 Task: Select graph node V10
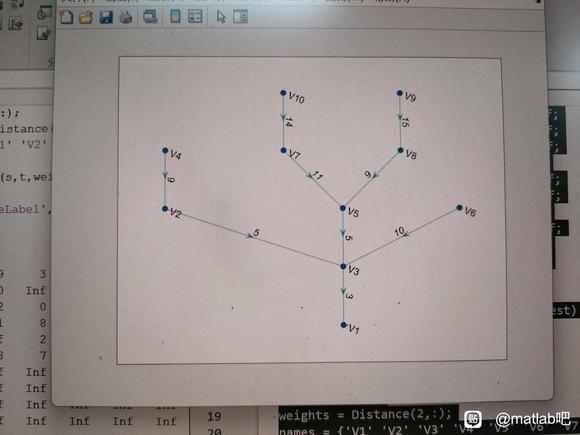tap(283, 93)
